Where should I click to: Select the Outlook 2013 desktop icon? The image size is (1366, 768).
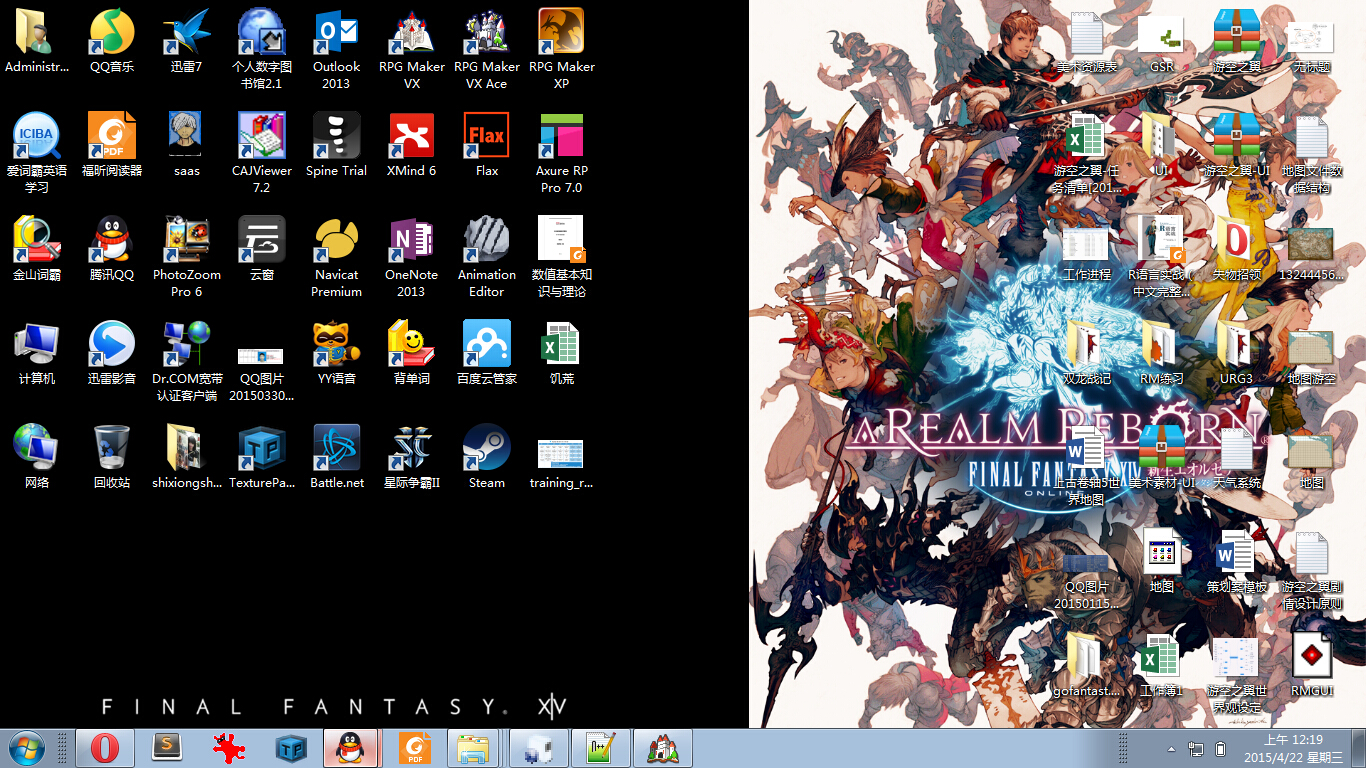coord(337,50)
